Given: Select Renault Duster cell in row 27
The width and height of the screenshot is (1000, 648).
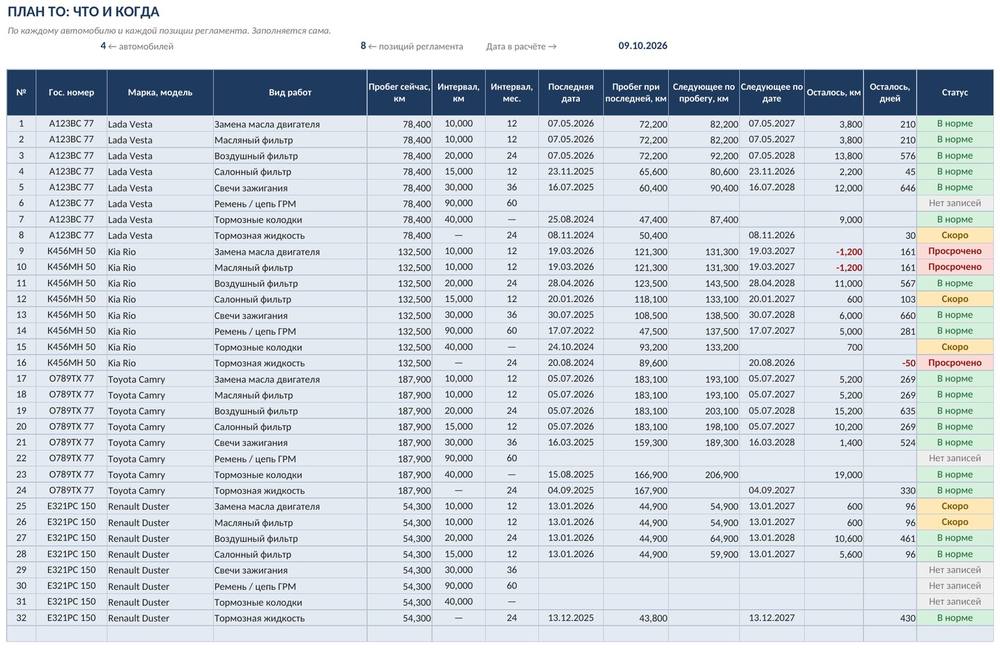Looking at the screenshot, I should tap(160, 538).
